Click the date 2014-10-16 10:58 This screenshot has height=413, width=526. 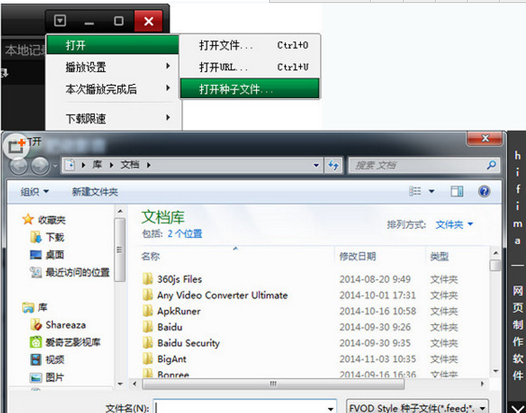click(377, 311)
